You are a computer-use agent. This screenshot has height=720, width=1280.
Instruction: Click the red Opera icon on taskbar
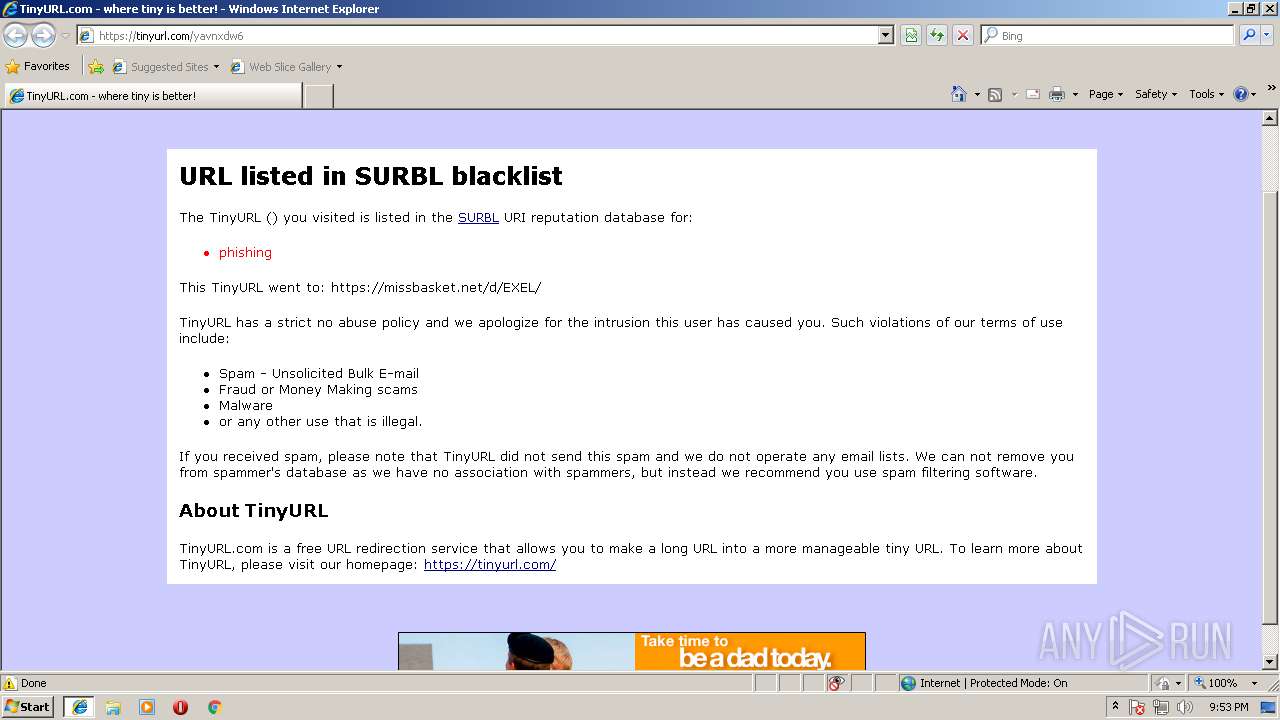tap(180, 707)
